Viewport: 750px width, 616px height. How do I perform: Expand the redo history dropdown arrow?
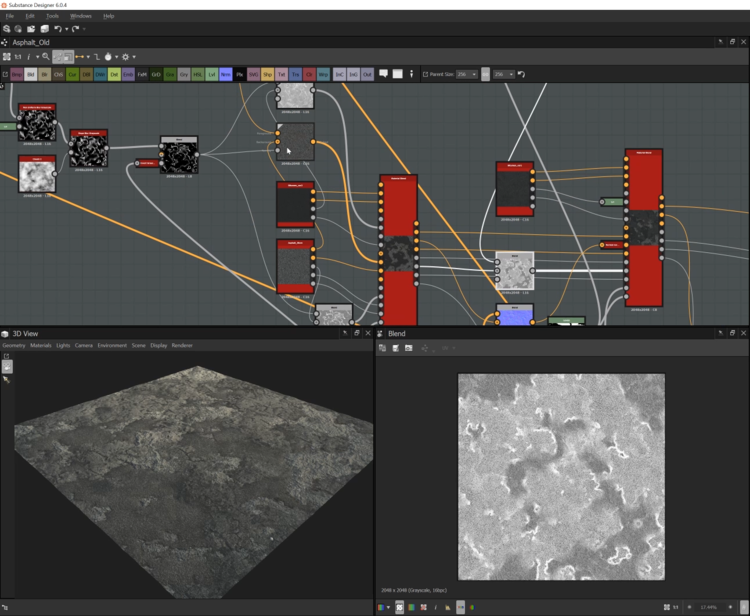tap(84, 29)
